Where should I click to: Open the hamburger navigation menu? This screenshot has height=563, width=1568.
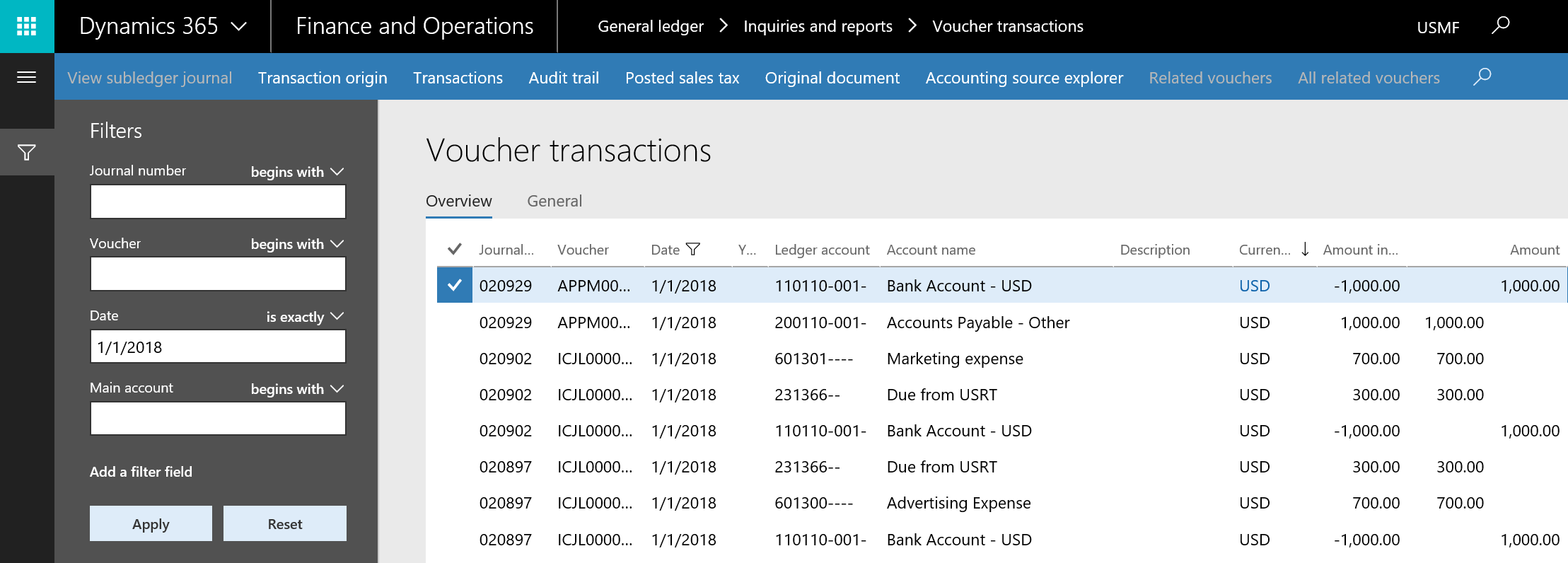pos(27,77)
